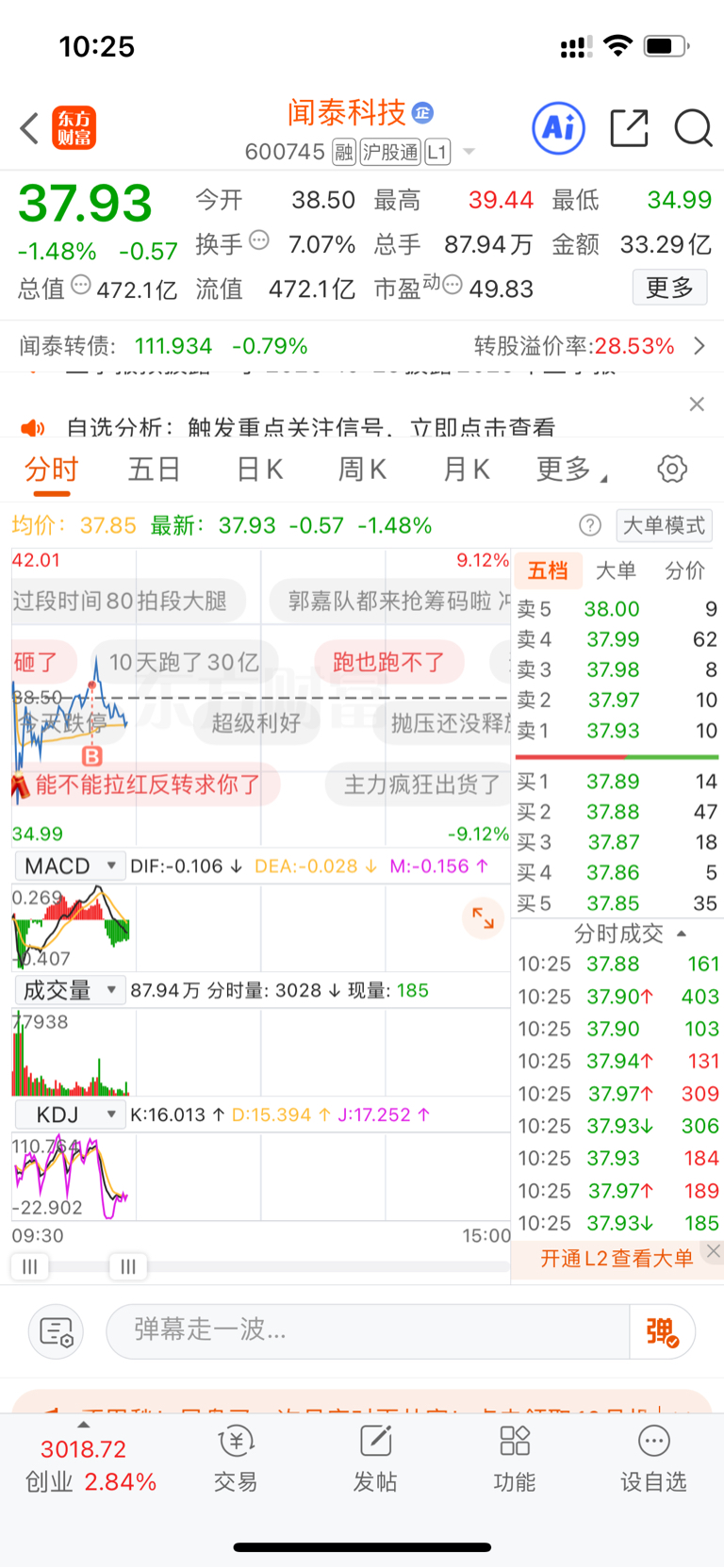The height and width of the screenshot is (1568, 724).
Task: Switch to 日K chart tab
Action: coord(259,470)
